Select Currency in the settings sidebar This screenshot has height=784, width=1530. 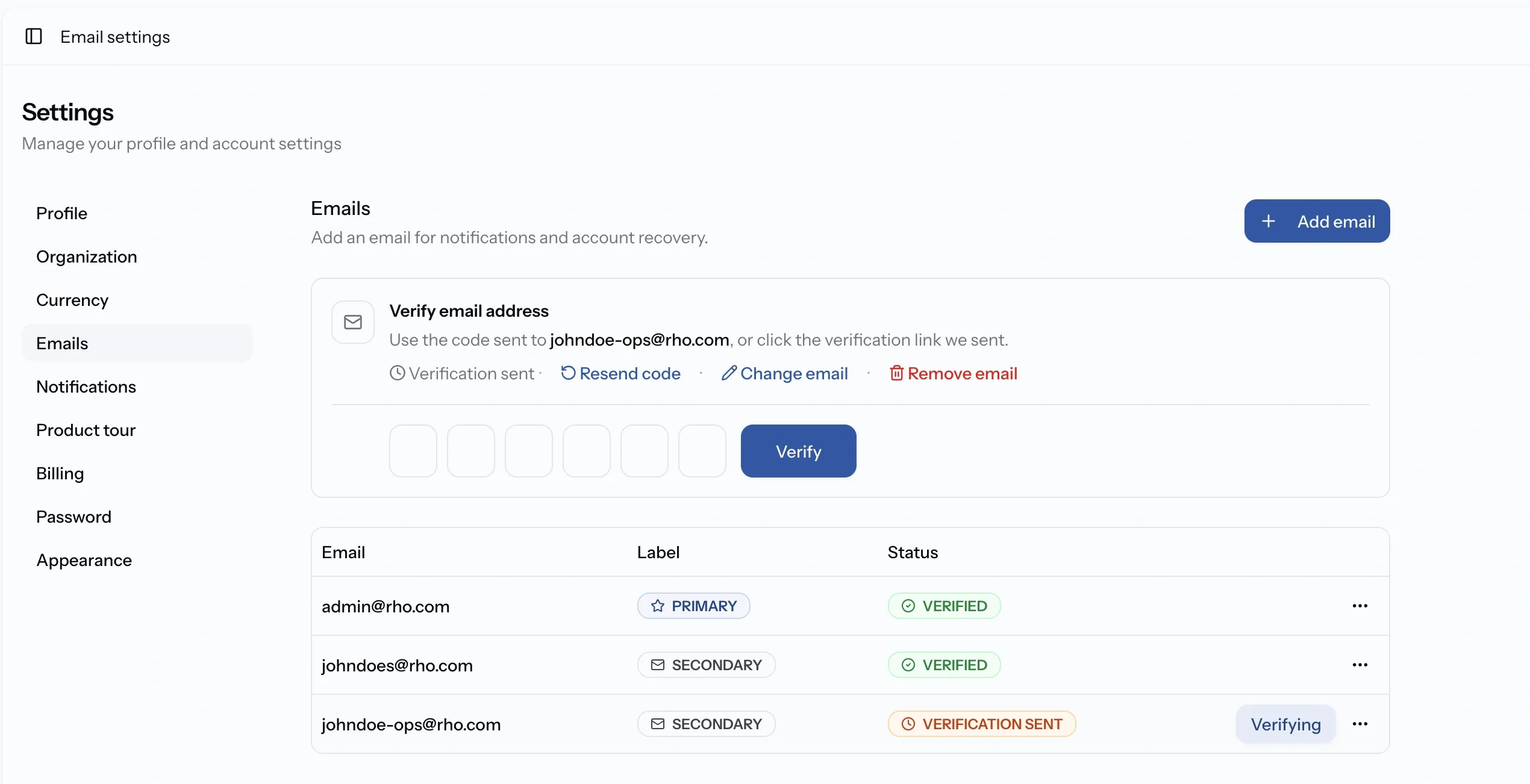click(137, 300)
